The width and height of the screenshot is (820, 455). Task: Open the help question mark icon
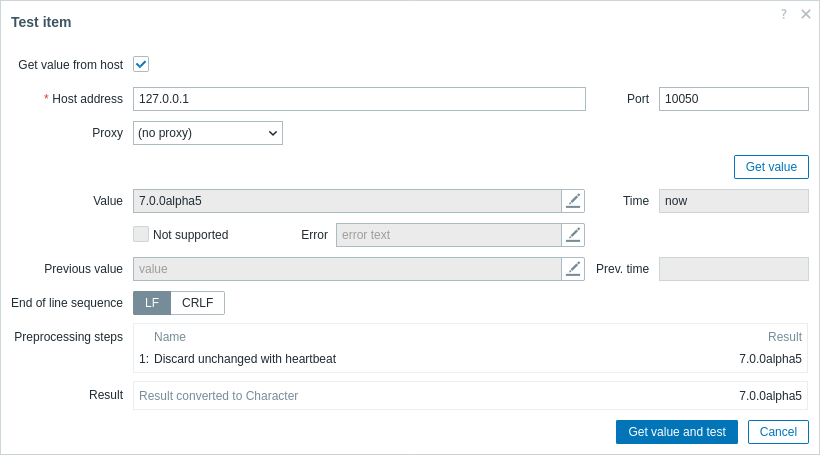coord(783,14)
